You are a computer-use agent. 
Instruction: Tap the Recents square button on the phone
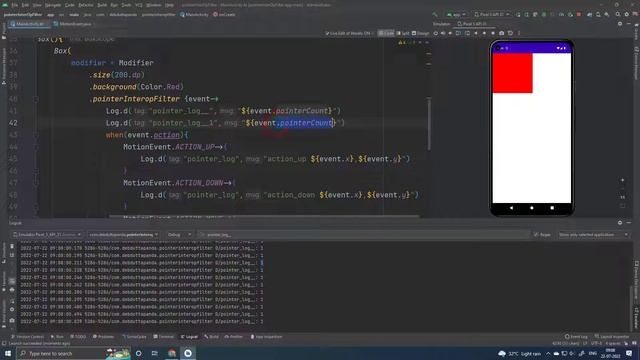coord(552,208)
